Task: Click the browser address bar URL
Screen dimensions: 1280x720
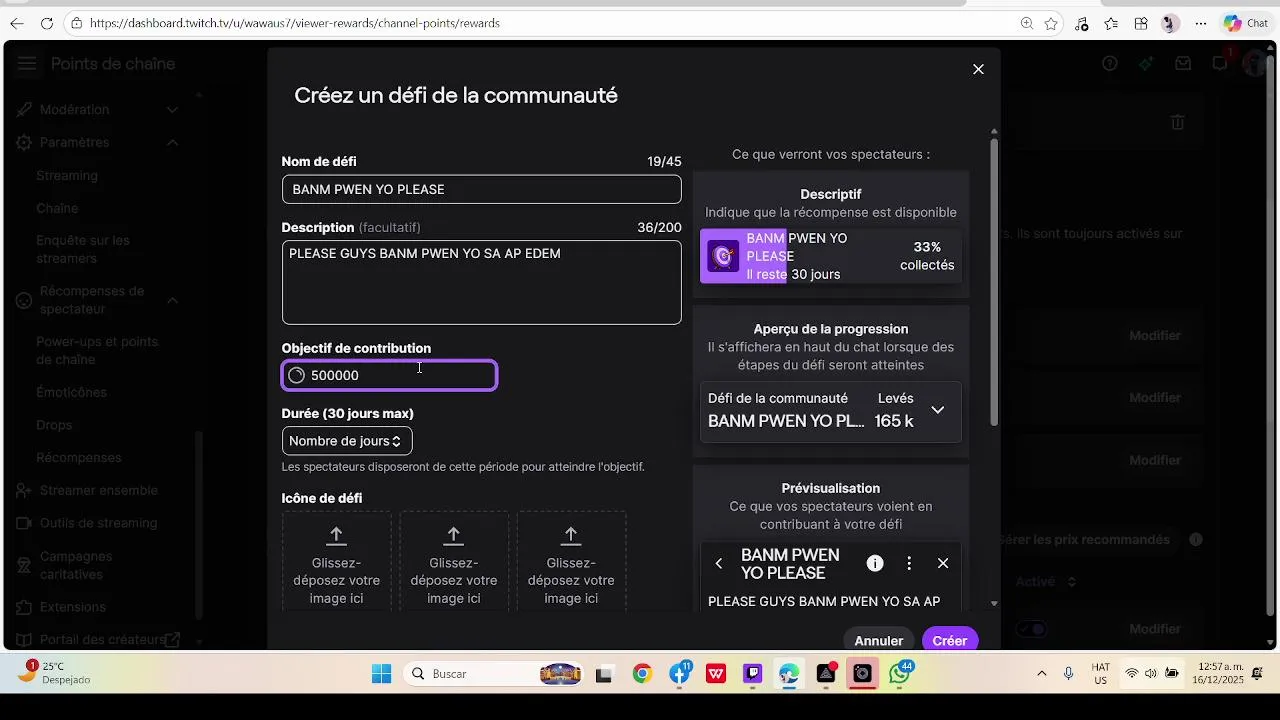Action: 295,23
